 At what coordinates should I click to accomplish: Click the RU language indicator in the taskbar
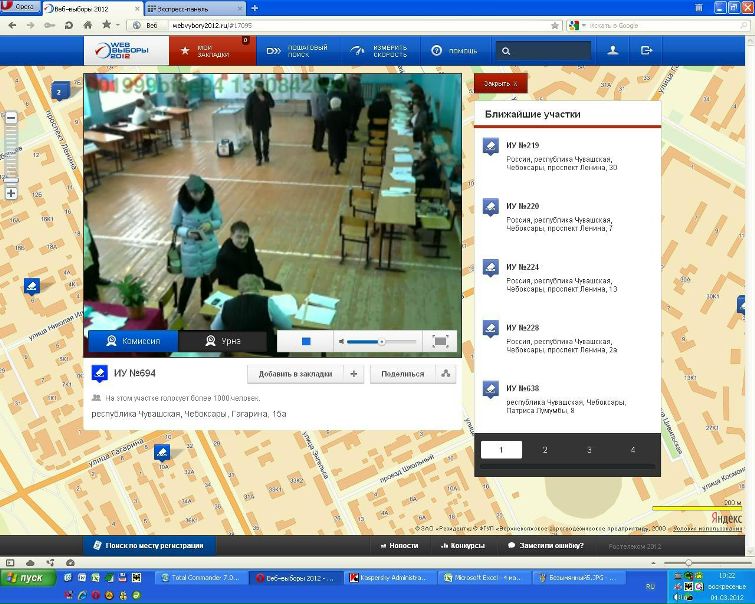pyautogui.click(x=650, y=587)
